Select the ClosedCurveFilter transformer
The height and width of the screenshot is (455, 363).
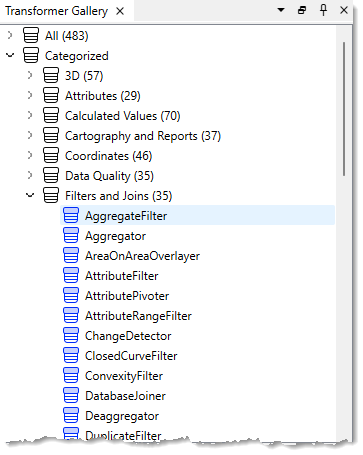pyautogui.click(x=131, y=356)
